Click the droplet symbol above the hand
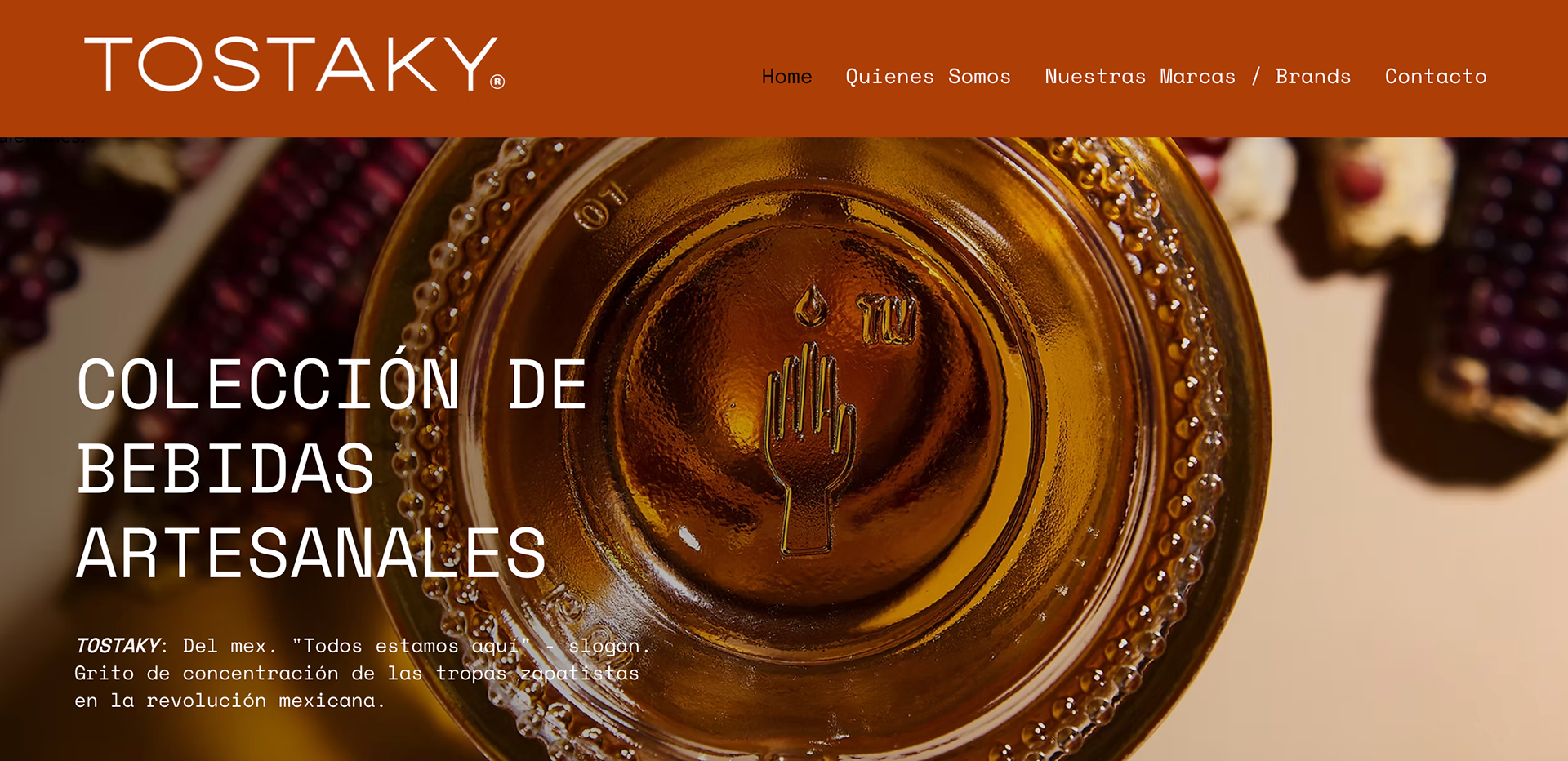Image resolution: width=1568 pixels, height=761 pixels. (x=812, y=305)
